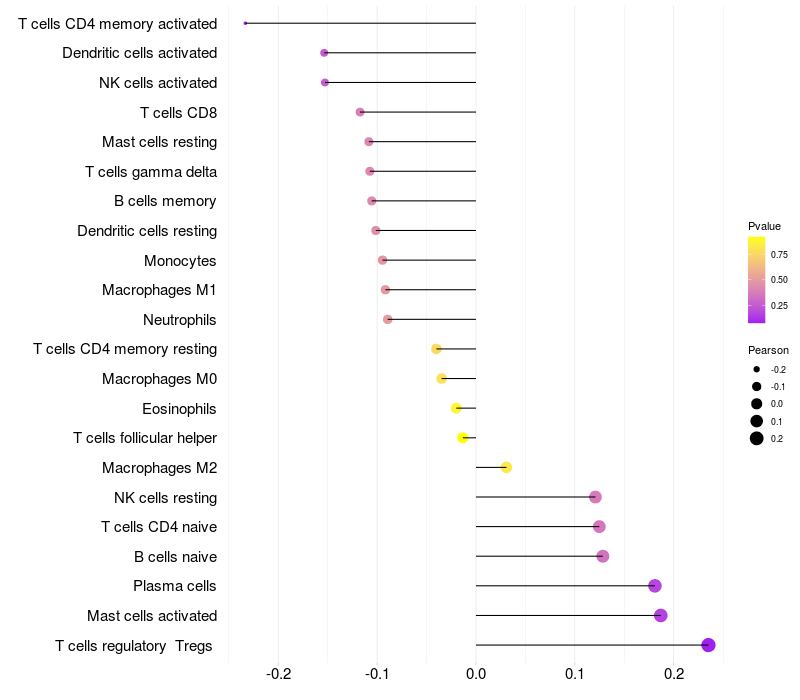Image resolution: width=800 pixels, height=700 pixels.
Task: Click the T cells follicular helper label
Action: tap(145, 438)
